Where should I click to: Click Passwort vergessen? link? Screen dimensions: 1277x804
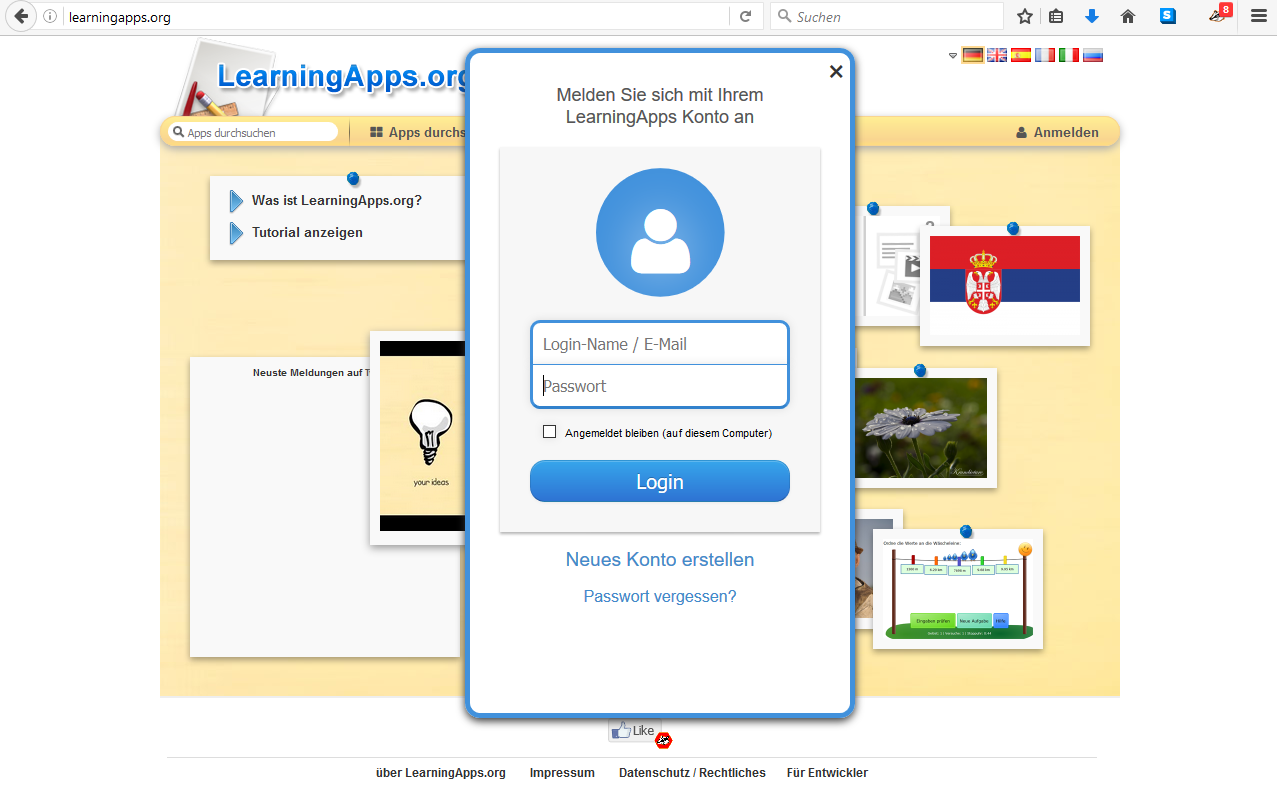[x=660, y=597]
